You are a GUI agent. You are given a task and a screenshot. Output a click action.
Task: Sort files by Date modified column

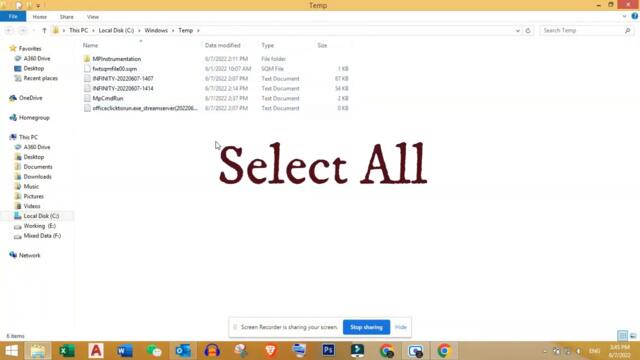pos(222,45)
